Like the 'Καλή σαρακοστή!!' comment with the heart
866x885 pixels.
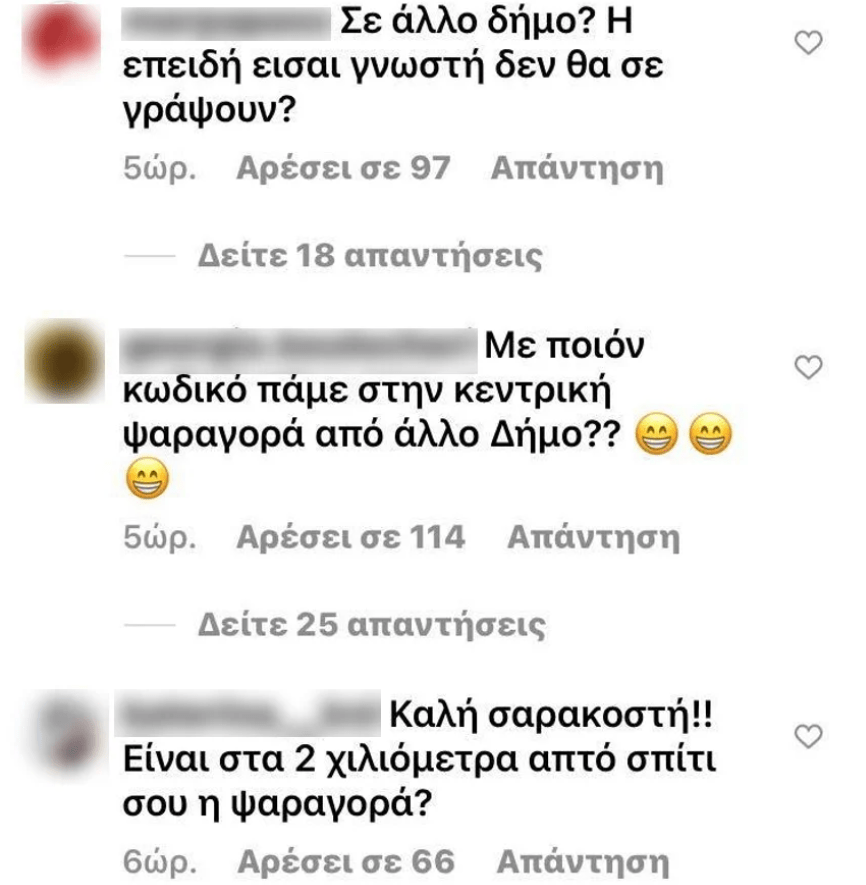coord(808,737)
